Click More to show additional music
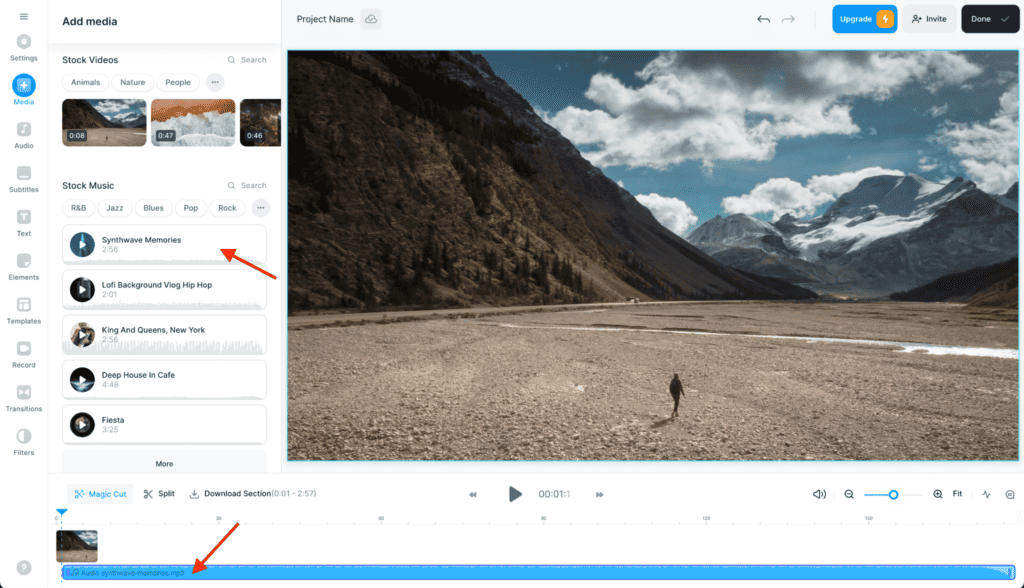1024x588 pixels. coord(164,463)
